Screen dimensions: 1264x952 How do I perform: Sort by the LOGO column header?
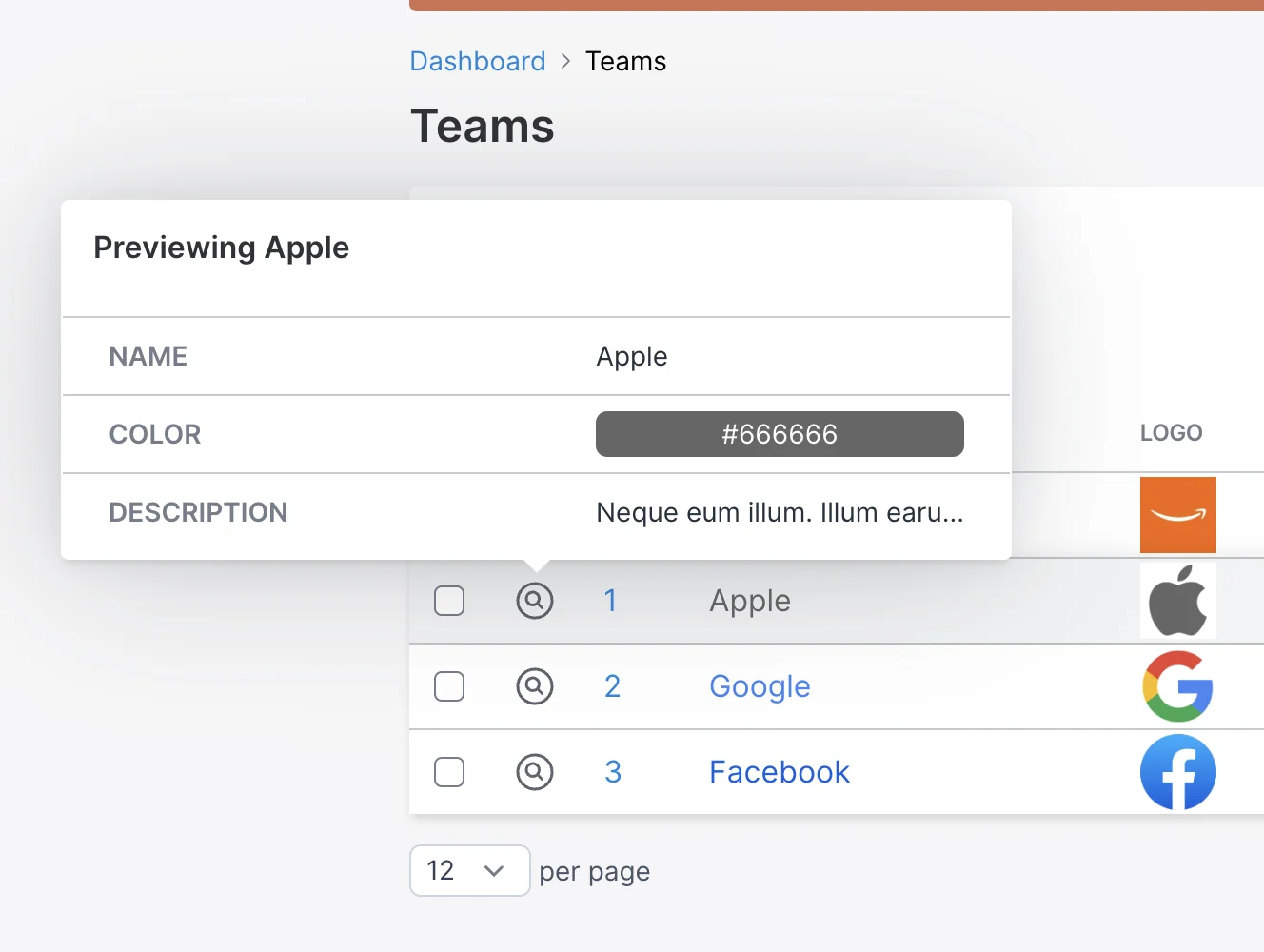1171,432
